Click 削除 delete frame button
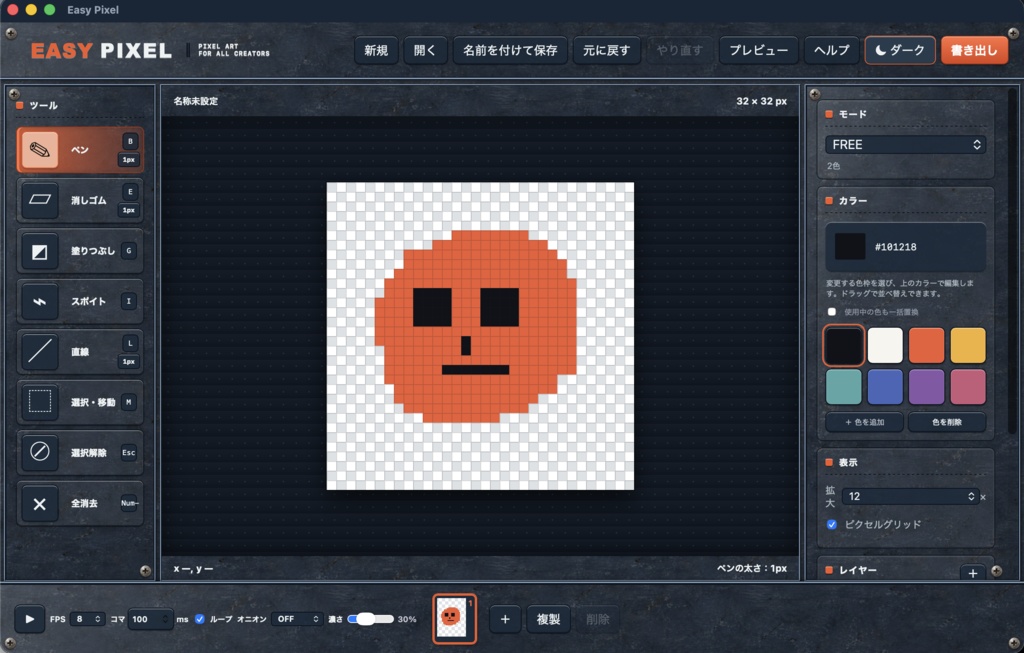The width and height of the screenshot is (1024, 653). (598, 619)
